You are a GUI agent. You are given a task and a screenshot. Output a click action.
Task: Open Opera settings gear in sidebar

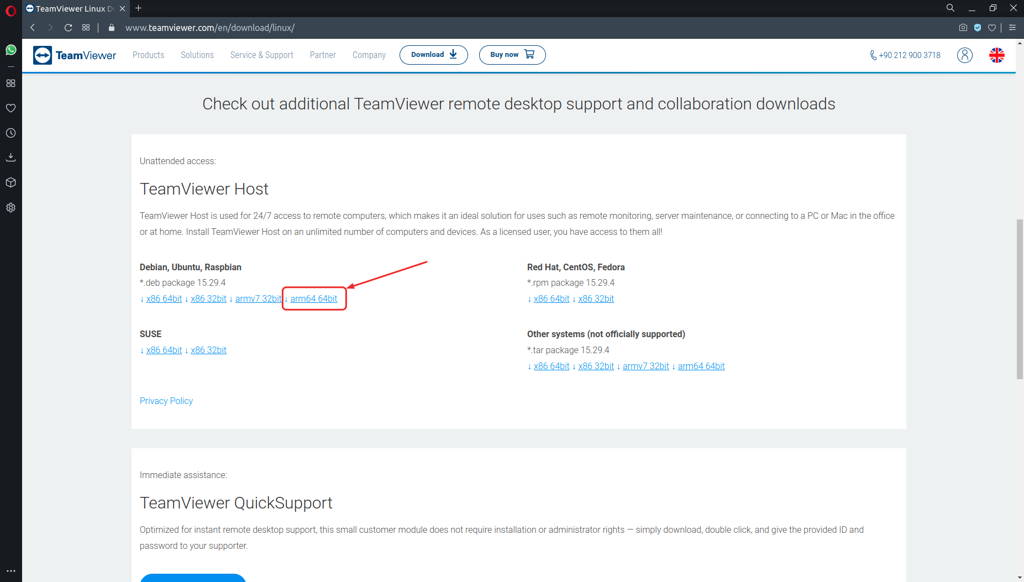[10, 207]
